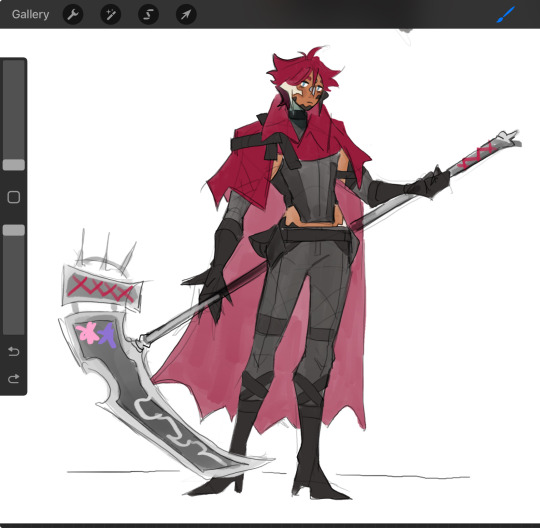This screenshot has height=528, width=540.
Task: Redo the last action
Action: click(x=14, y=379)
